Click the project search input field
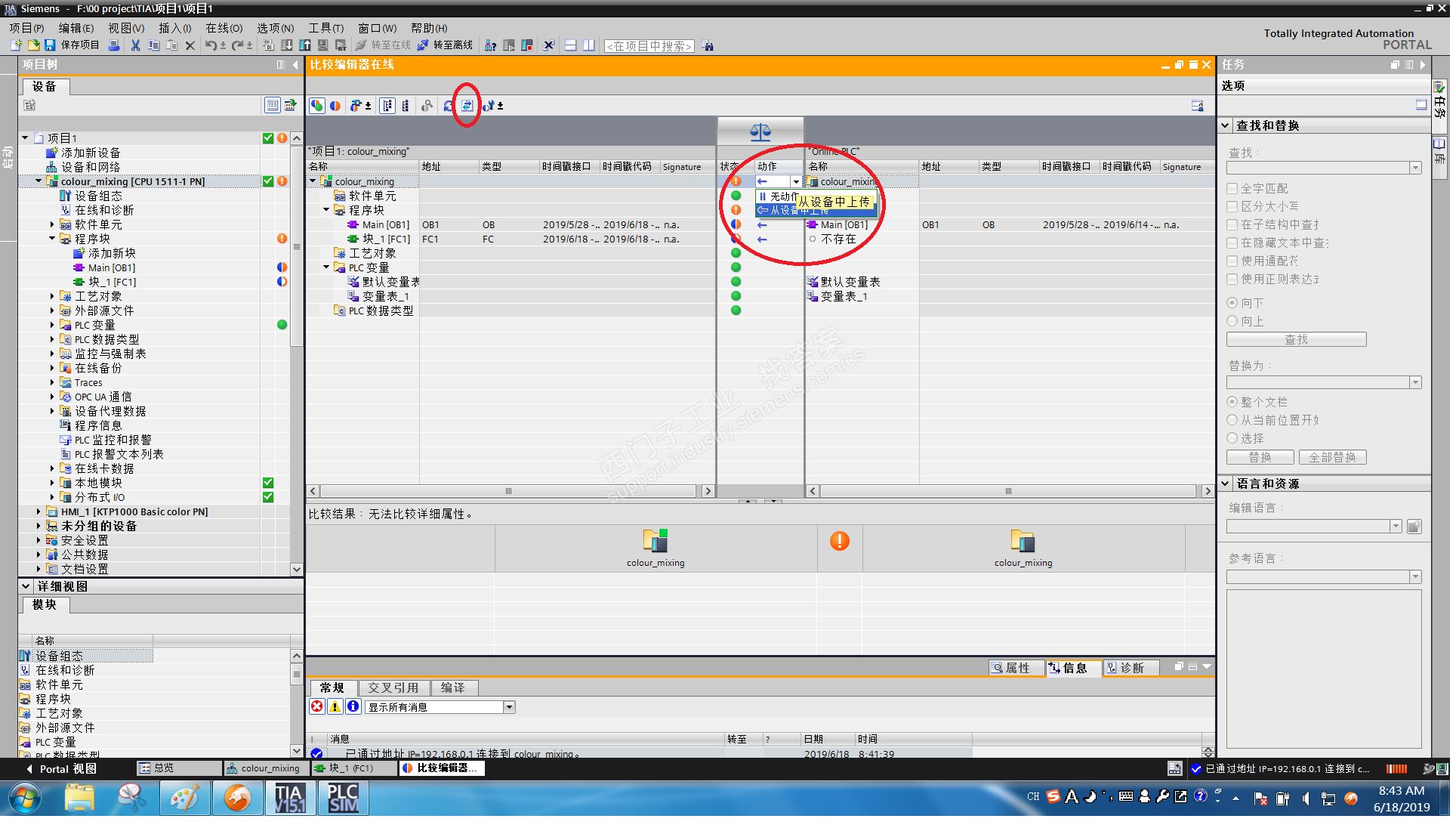Viewport: 1456px width, 828px height. pyautogui.click(x=649, y=46)
